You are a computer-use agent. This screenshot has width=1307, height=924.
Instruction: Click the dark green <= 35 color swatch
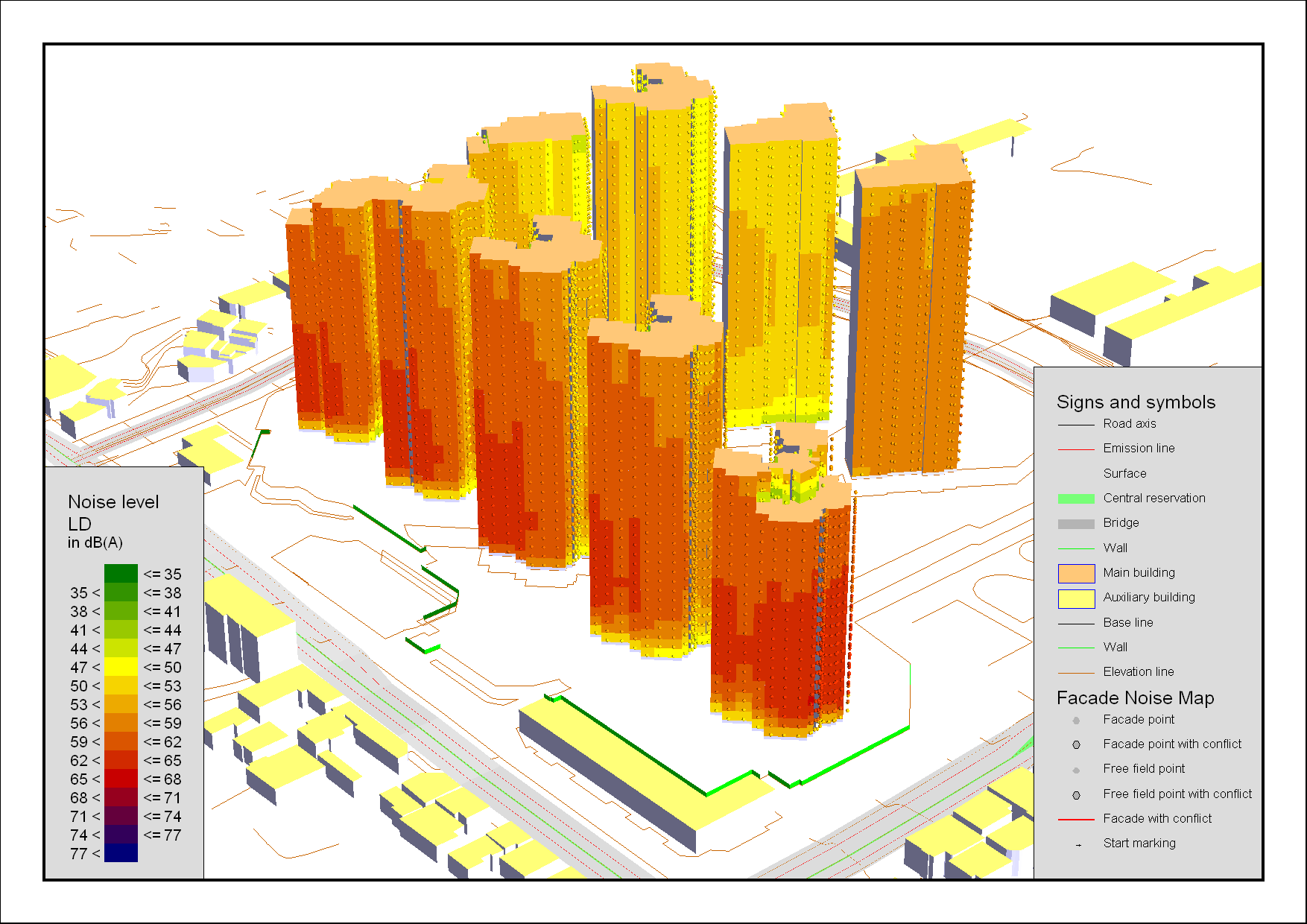(121, 573)
